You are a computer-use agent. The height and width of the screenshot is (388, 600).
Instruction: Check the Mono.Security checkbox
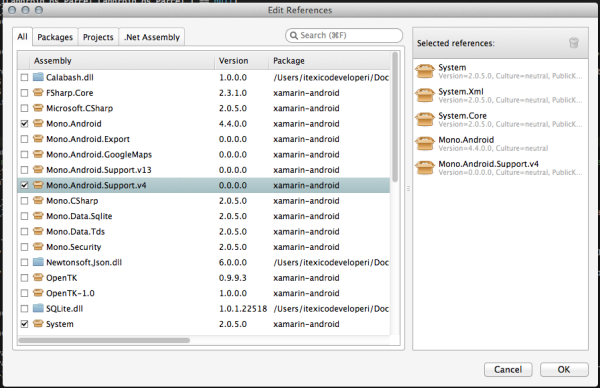(24, 247)
